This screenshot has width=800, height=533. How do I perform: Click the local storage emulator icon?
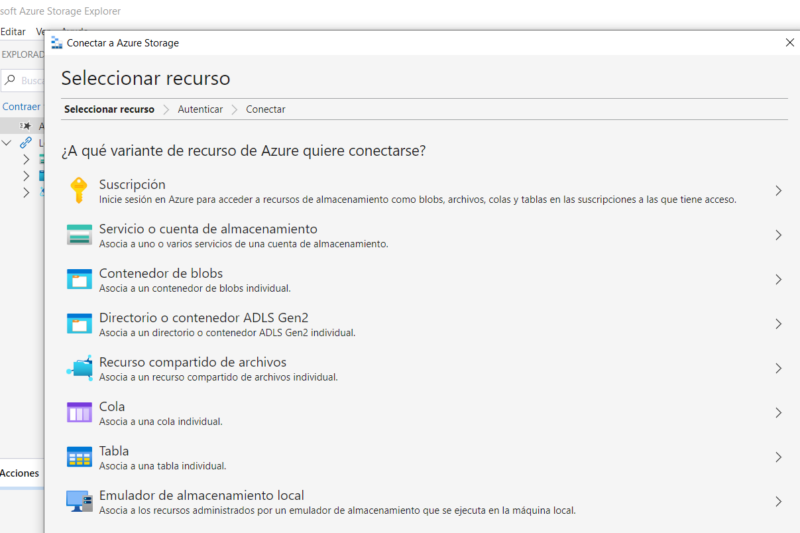tap(79, 501)
